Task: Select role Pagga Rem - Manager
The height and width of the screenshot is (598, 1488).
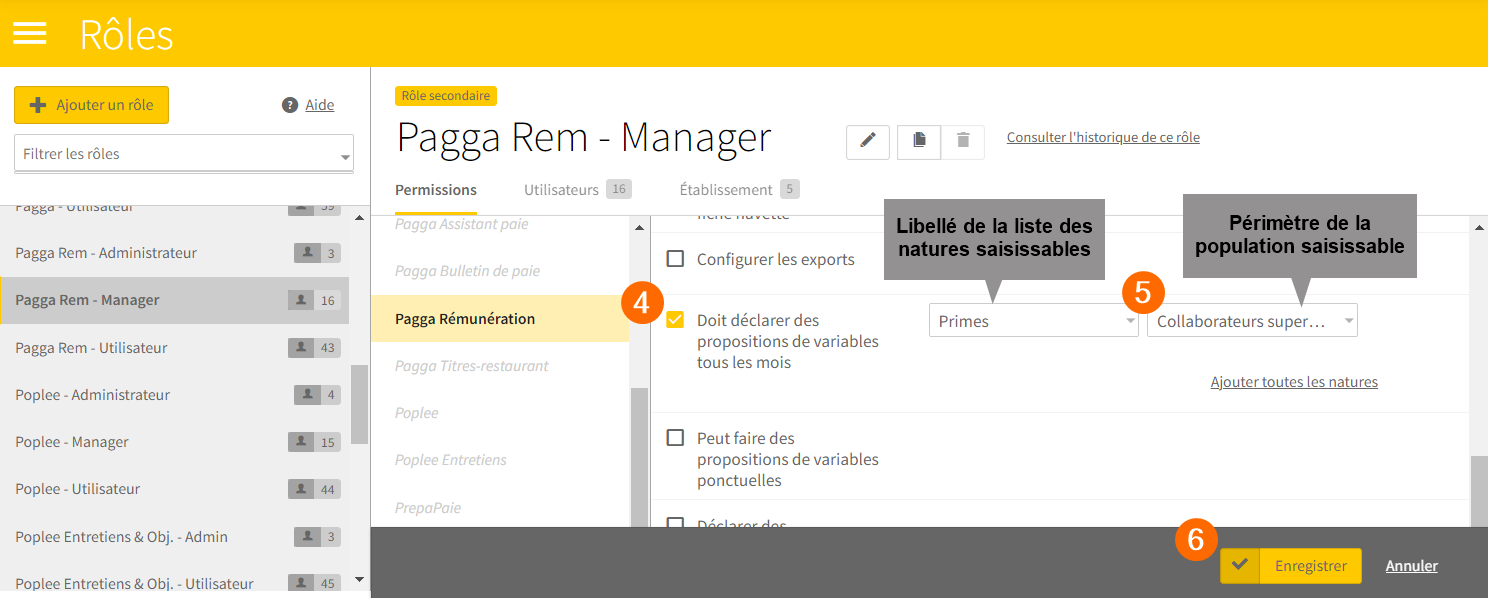Action: (175, 300)
